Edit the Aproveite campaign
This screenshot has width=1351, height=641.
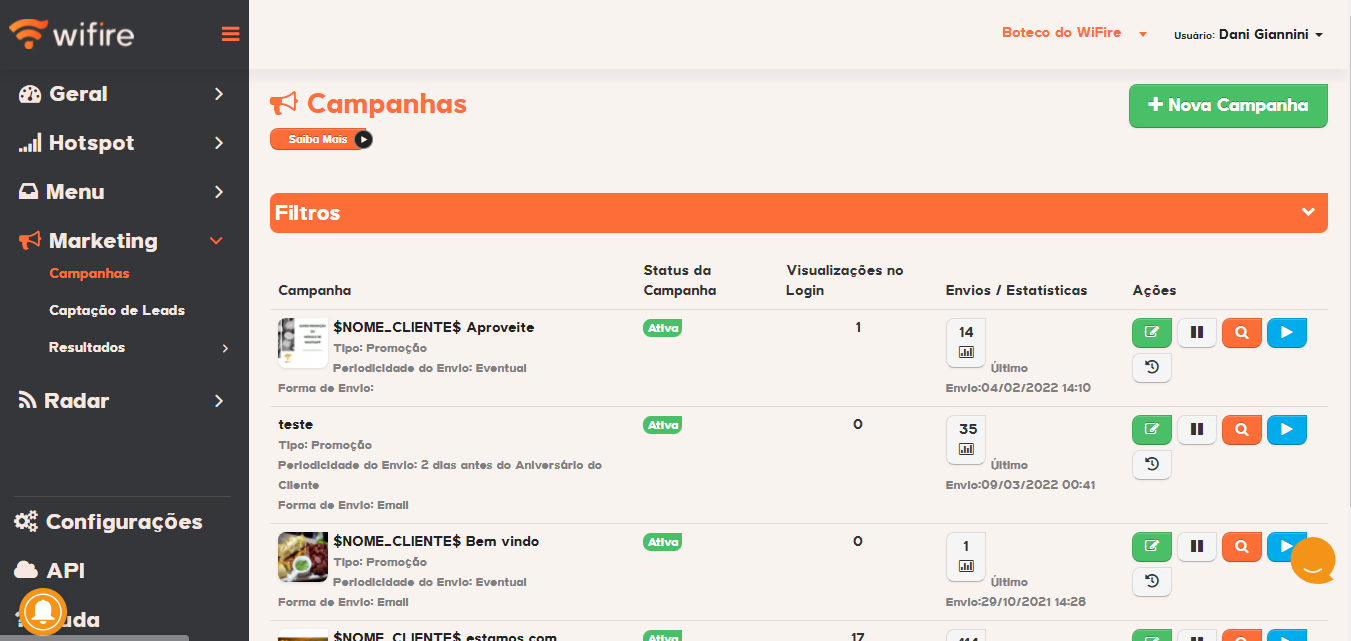(1152, 333)
